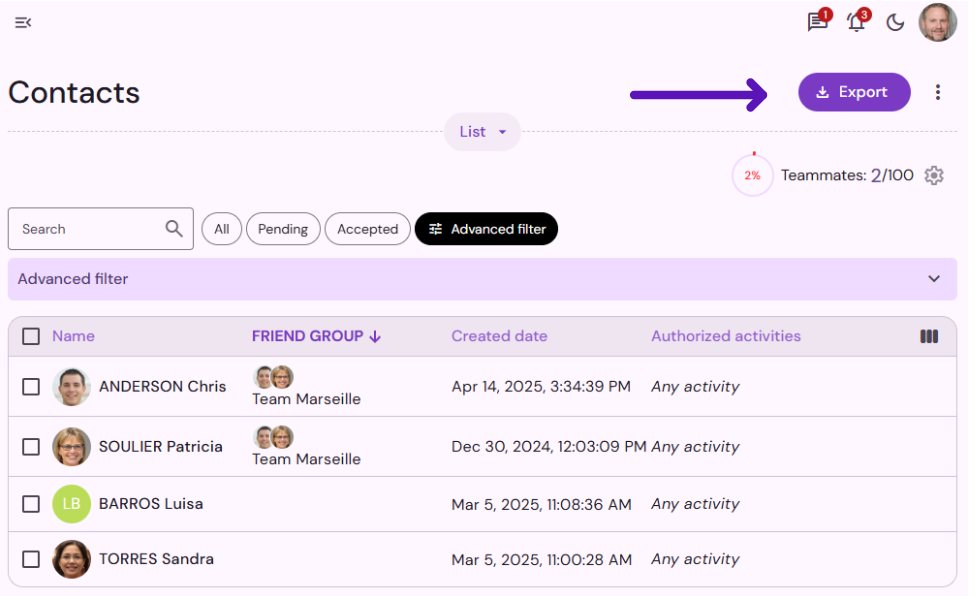
Task: Click SOULIER Patricia profile photo
Action: pyautogui.click(x=72, y=447)
